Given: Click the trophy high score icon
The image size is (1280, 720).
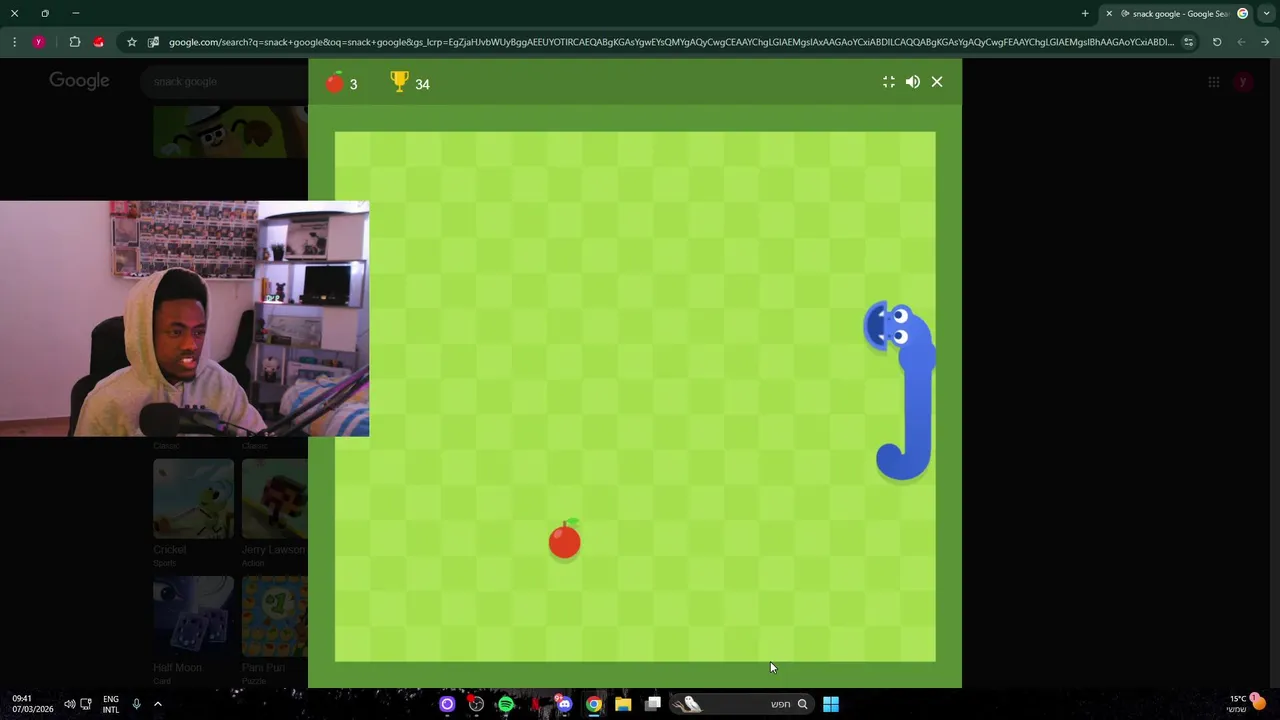Looking at the screenshot, I should 399,82.
